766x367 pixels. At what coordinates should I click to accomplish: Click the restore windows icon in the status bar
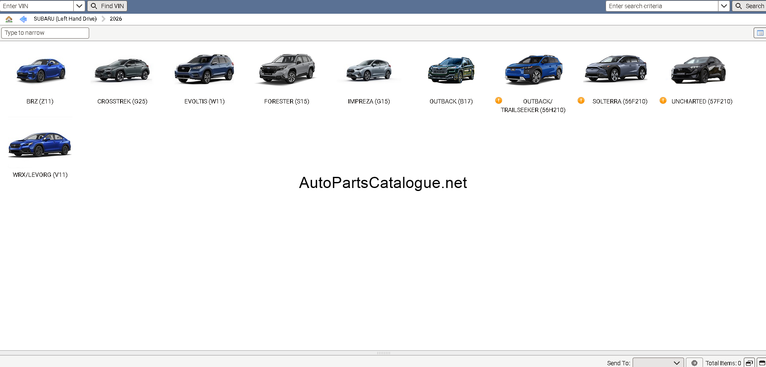point(748,363)
